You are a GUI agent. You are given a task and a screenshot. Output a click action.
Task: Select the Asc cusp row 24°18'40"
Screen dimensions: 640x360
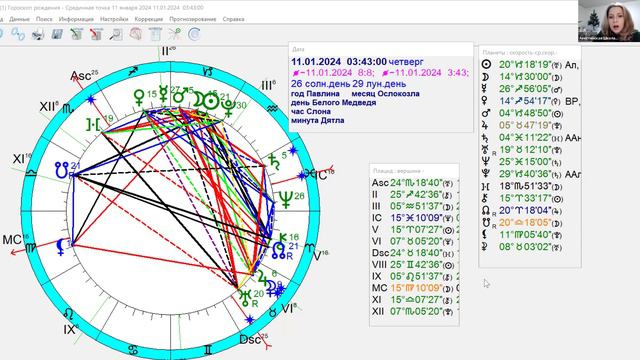pos(415,183)
